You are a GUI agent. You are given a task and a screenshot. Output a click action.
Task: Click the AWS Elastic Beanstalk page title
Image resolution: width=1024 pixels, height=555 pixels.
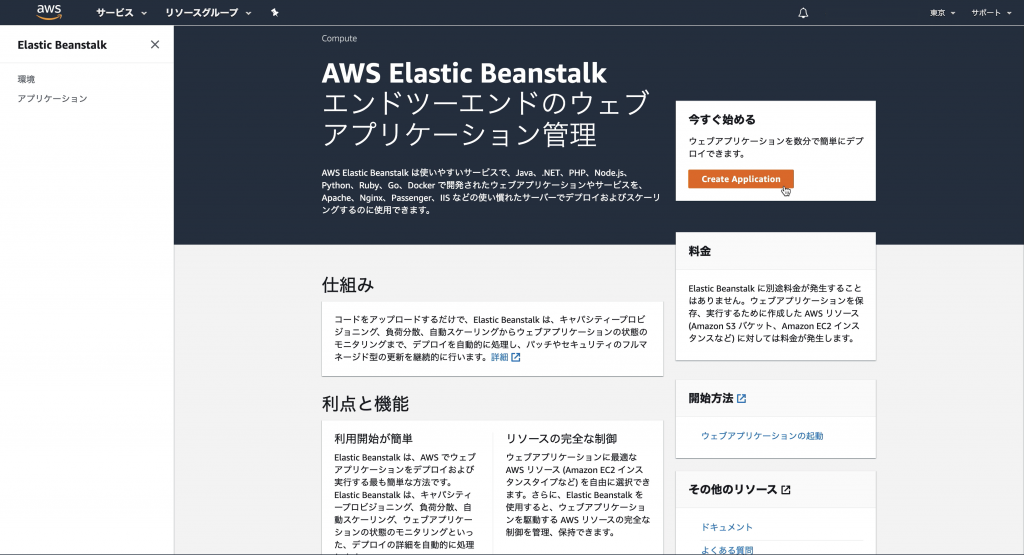point(464,73)
